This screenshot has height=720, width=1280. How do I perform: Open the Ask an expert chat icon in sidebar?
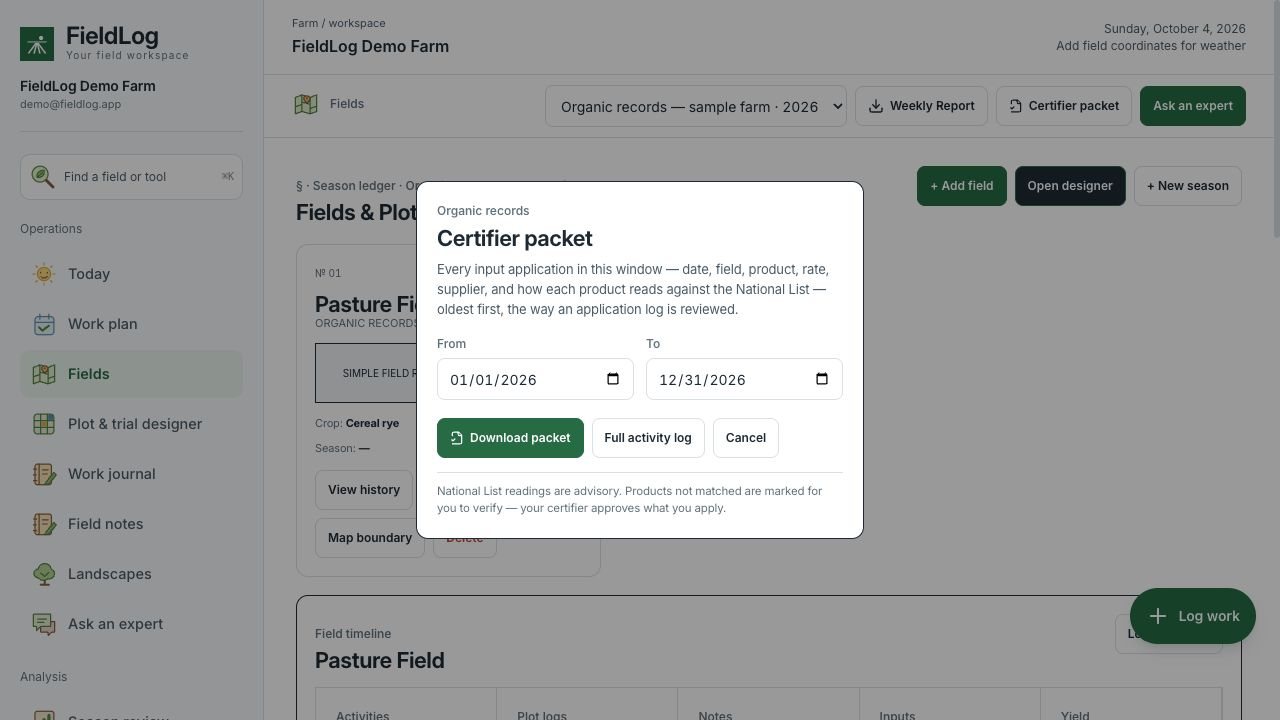pos(44,624)
